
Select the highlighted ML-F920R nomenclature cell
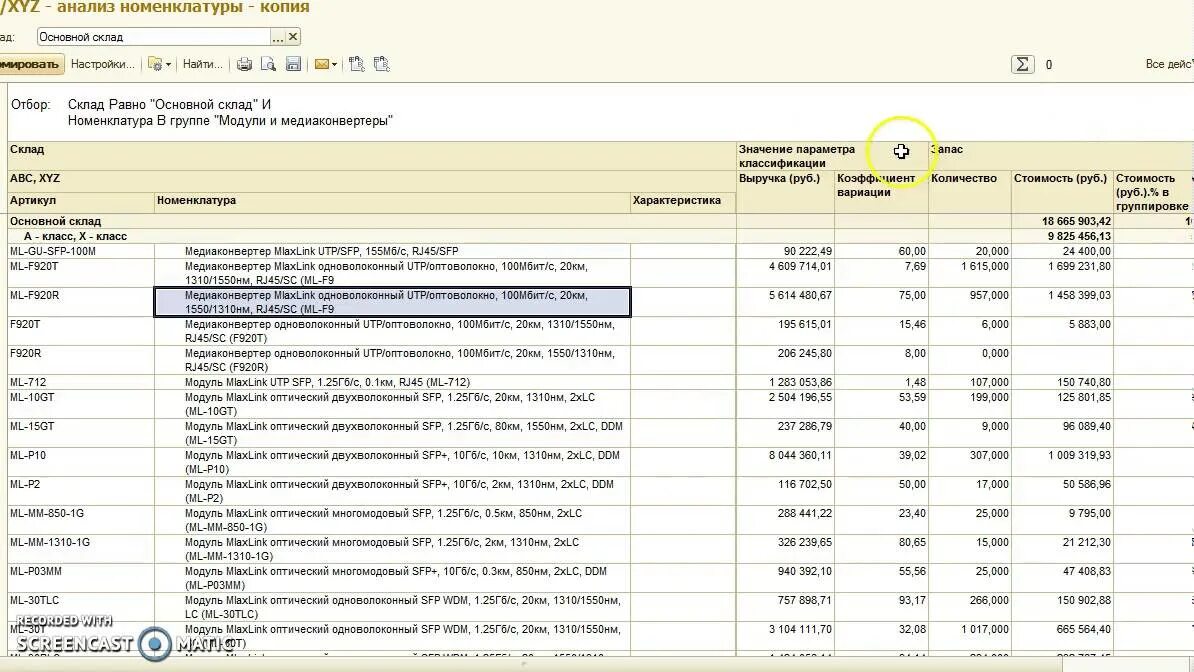point(392,302)
